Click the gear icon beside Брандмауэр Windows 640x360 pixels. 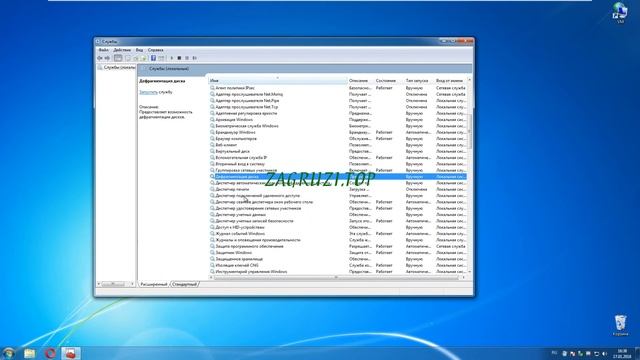[212, 132]
